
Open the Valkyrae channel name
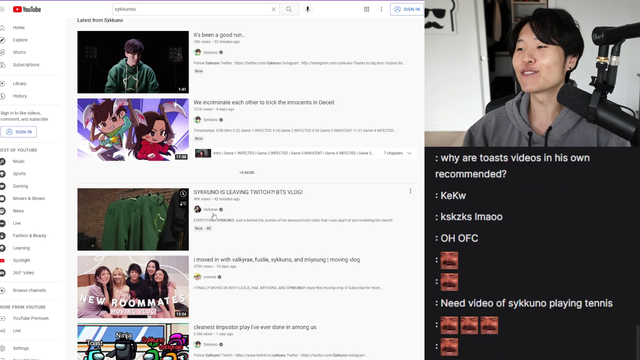click(211, 209)
